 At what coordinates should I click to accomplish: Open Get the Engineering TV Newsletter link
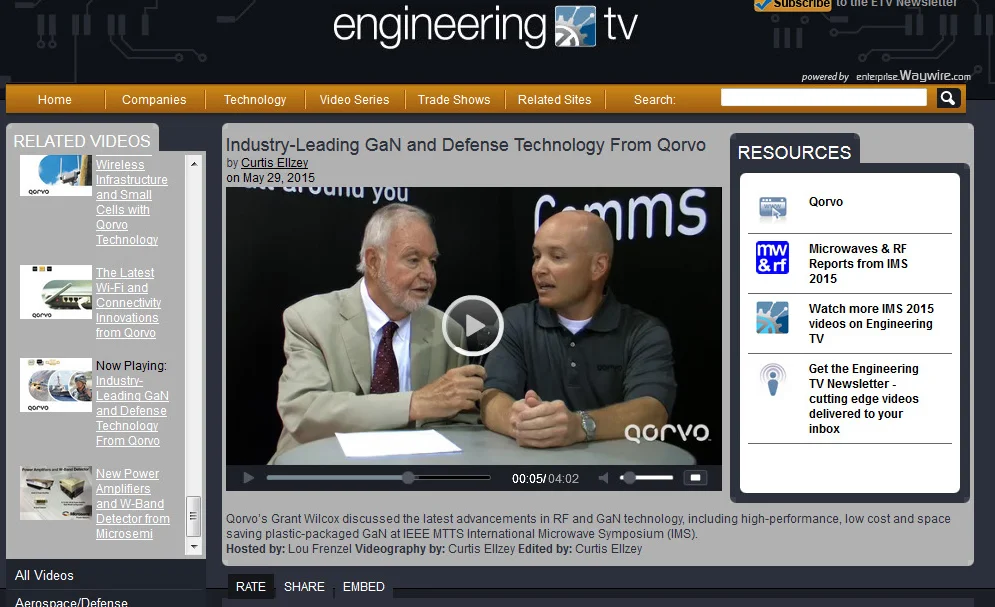point(864,398)
